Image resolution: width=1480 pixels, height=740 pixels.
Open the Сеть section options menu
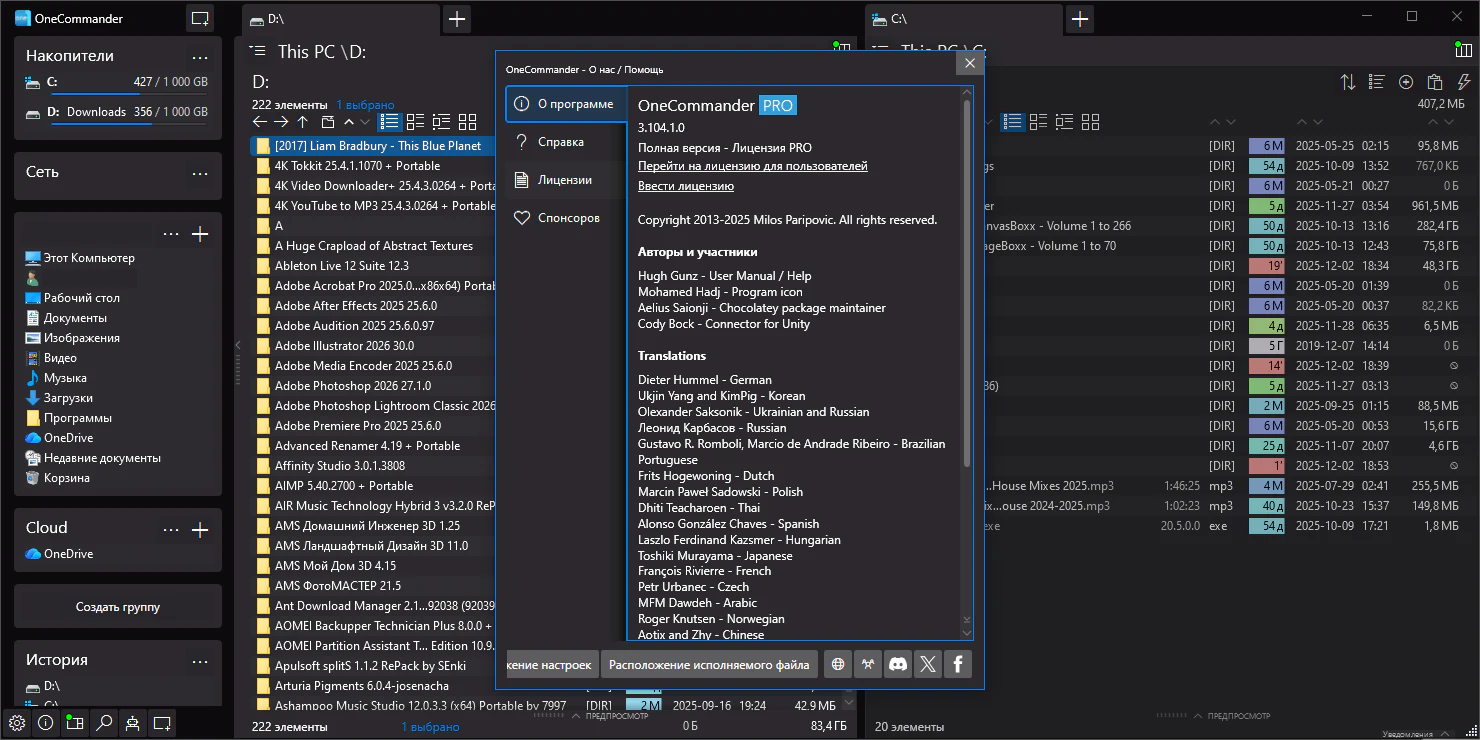pyautogui.click(x=200, y=173)
